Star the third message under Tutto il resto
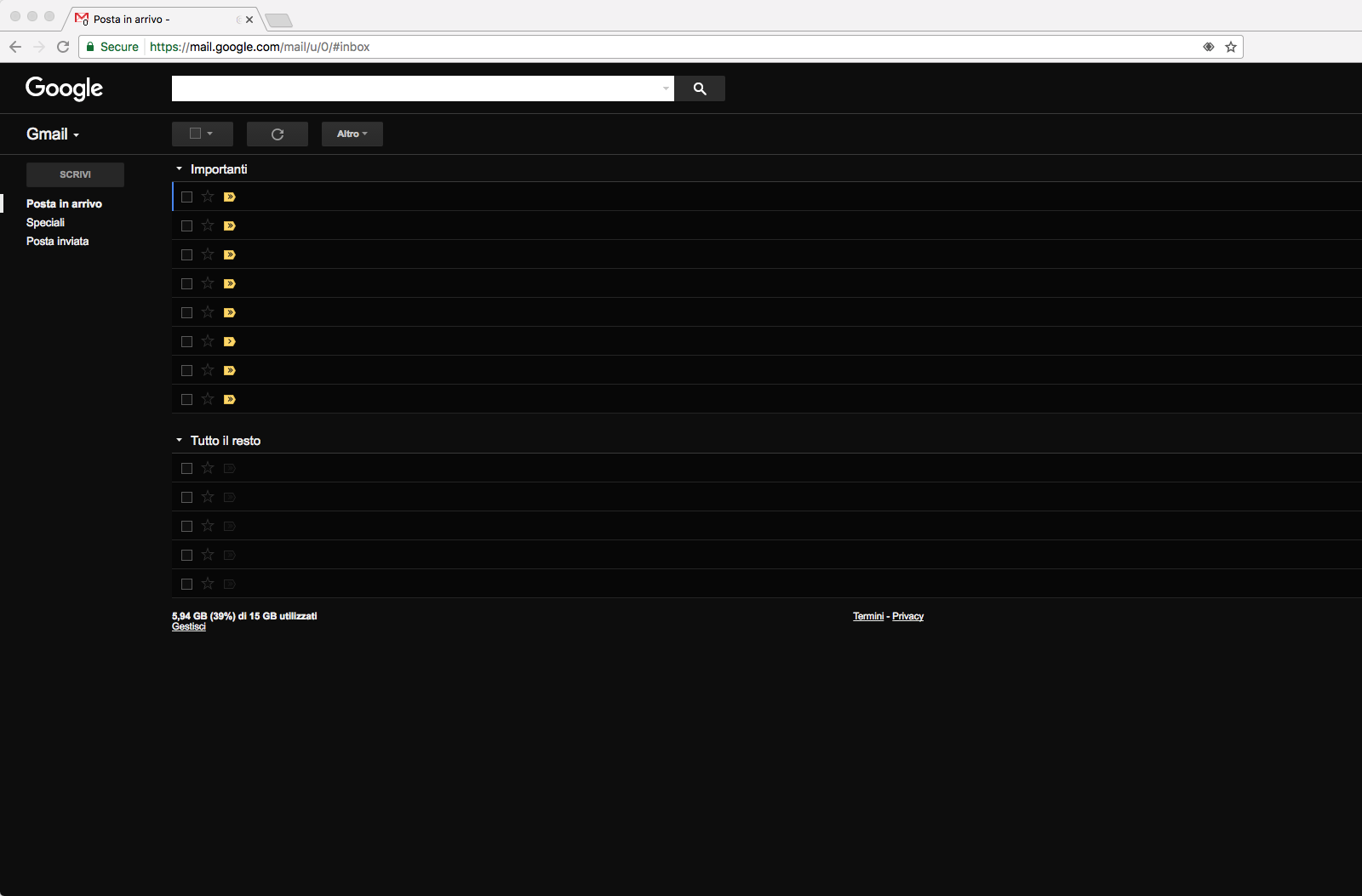This screenshot has width=1362, height=896. pyautogui.click(x=208, y=526)
